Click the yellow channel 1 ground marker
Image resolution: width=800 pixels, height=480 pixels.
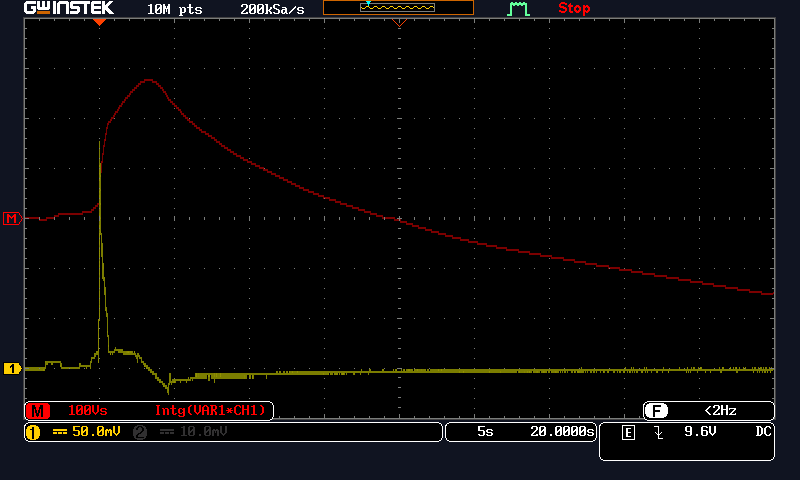[12, 368]
